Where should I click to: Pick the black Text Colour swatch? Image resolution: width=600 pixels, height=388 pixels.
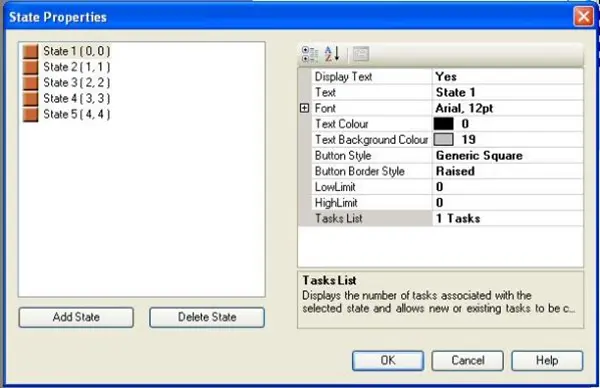point(443,124)
